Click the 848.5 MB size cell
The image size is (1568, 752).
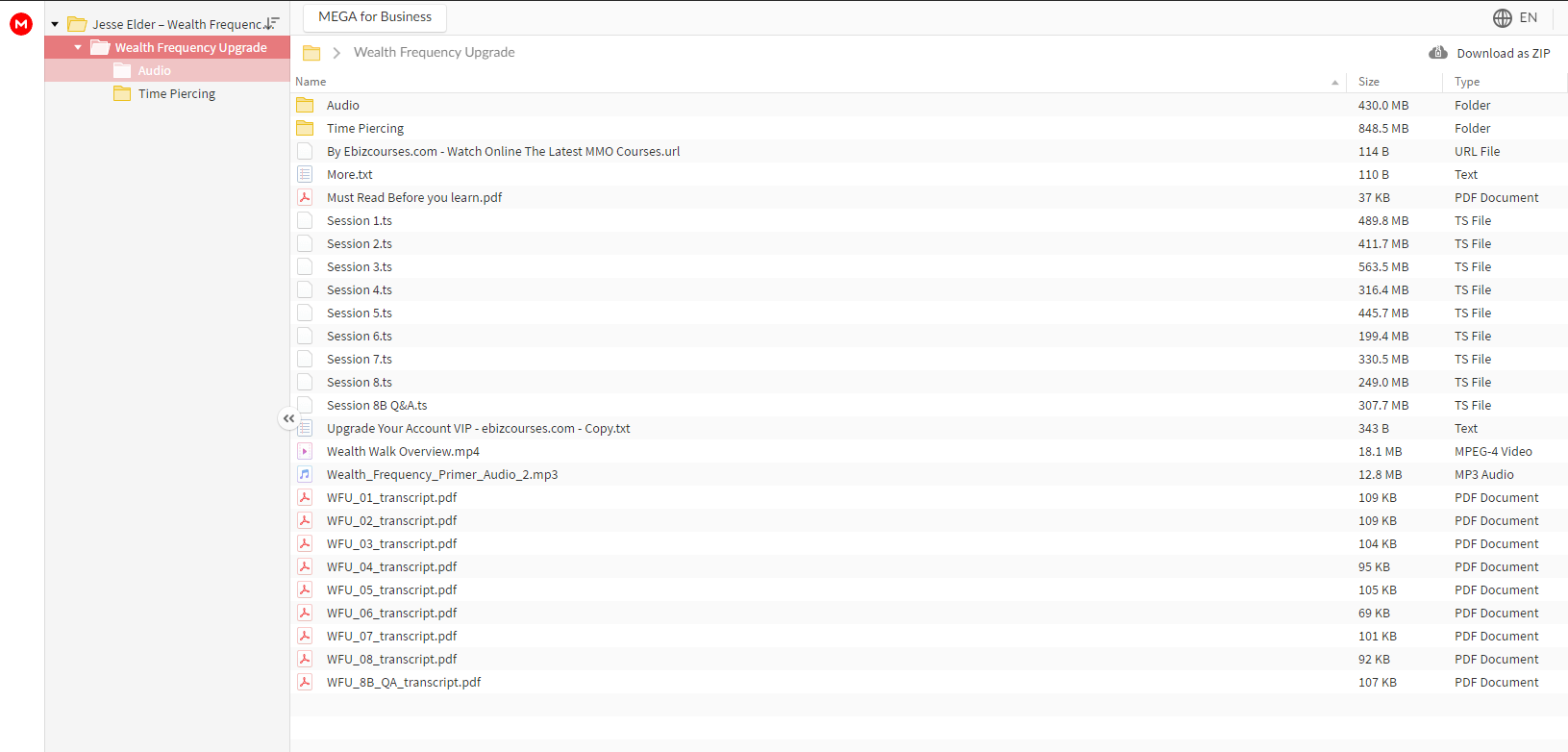click(x=1383, y=128)
